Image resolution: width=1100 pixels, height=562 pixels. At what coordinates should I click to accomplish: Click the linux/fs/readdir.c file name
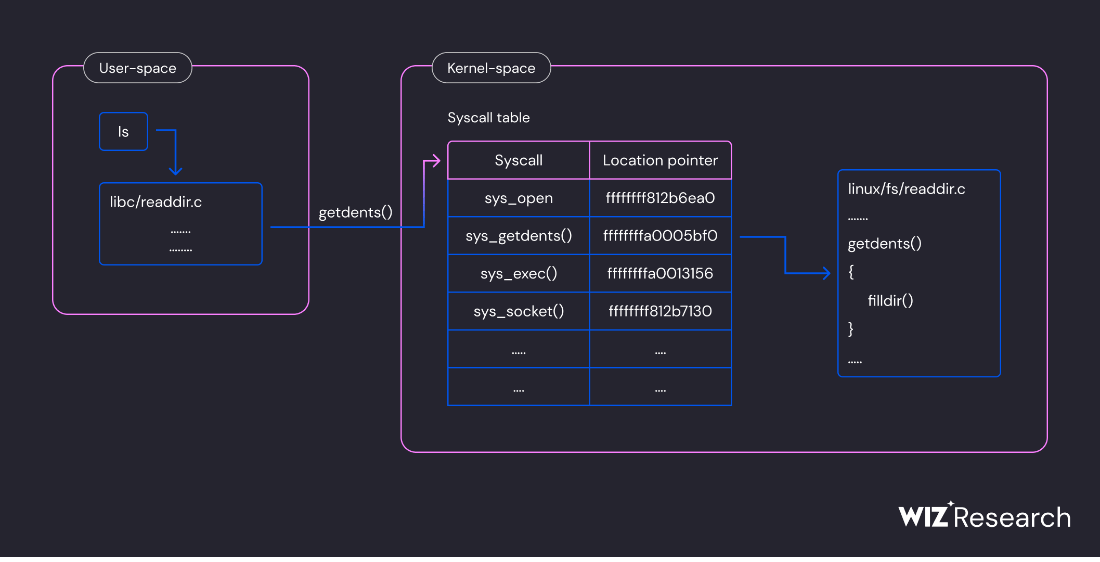906,189
